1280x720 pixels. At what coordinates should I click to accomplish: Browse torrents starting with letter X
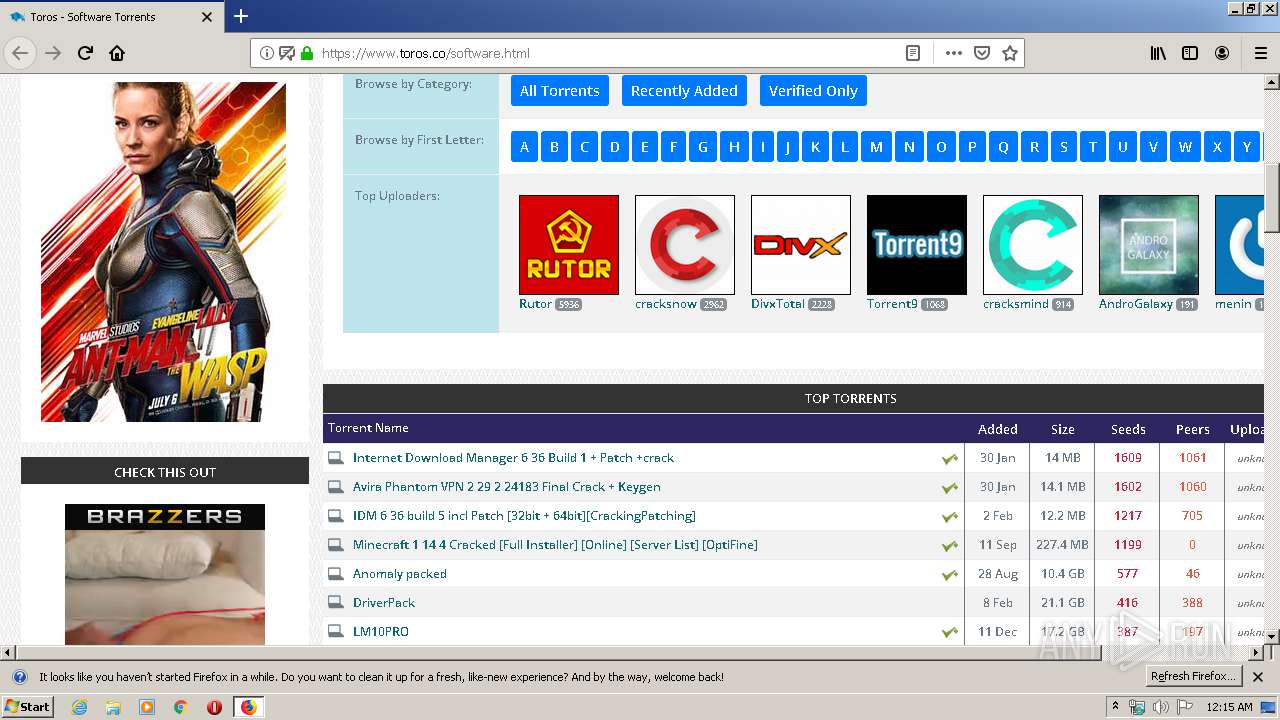coord(1217,147)
